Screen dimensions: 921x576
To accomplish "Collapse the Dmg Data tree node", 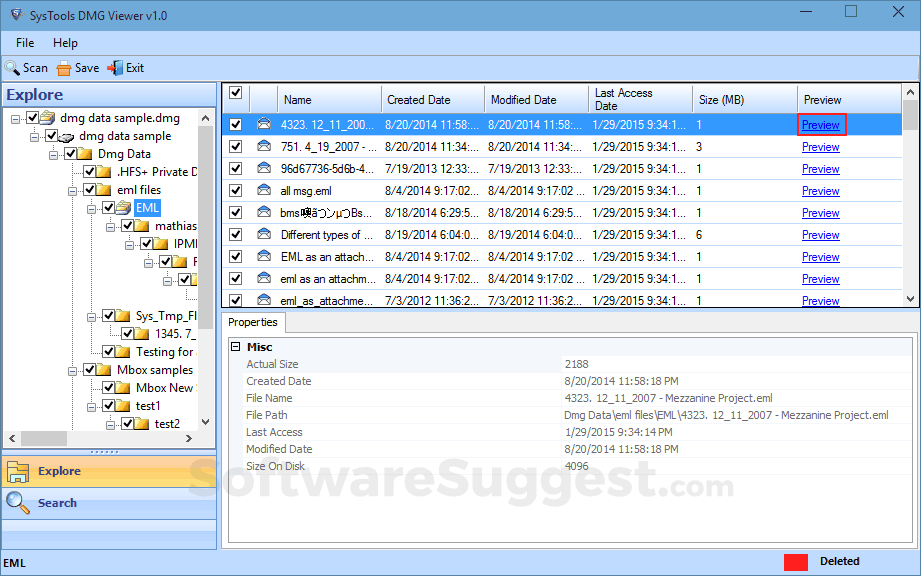I will coord(54,153).
